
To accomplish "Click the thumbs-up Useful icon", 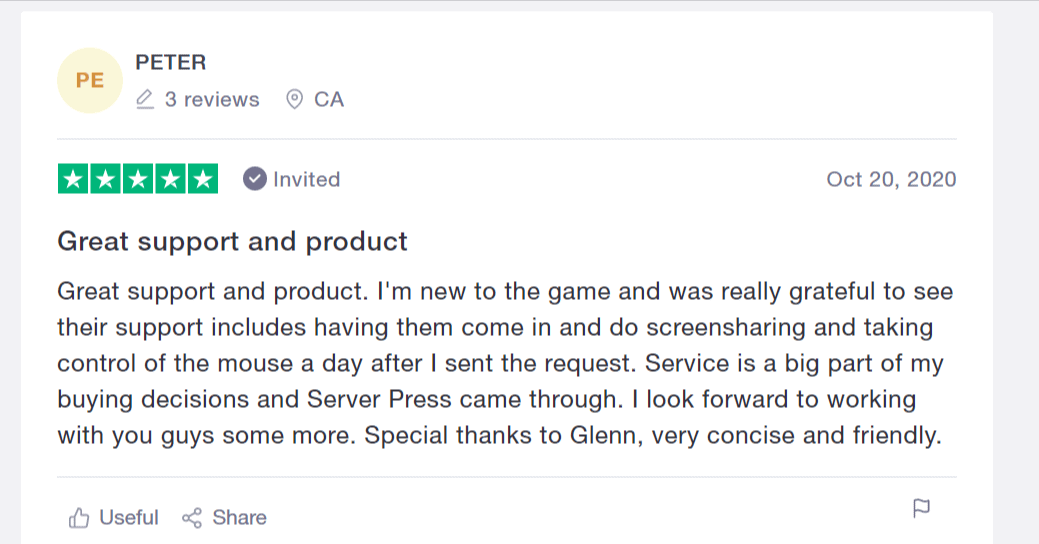I will pyautogui.click(x=79, y=517).
